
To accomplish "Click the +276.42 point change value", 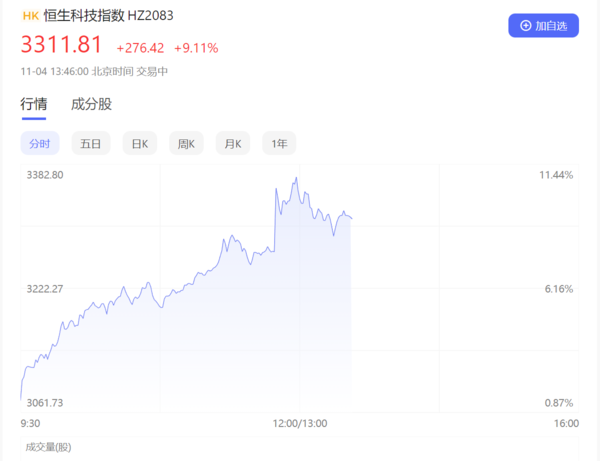I will coord(140,47).
